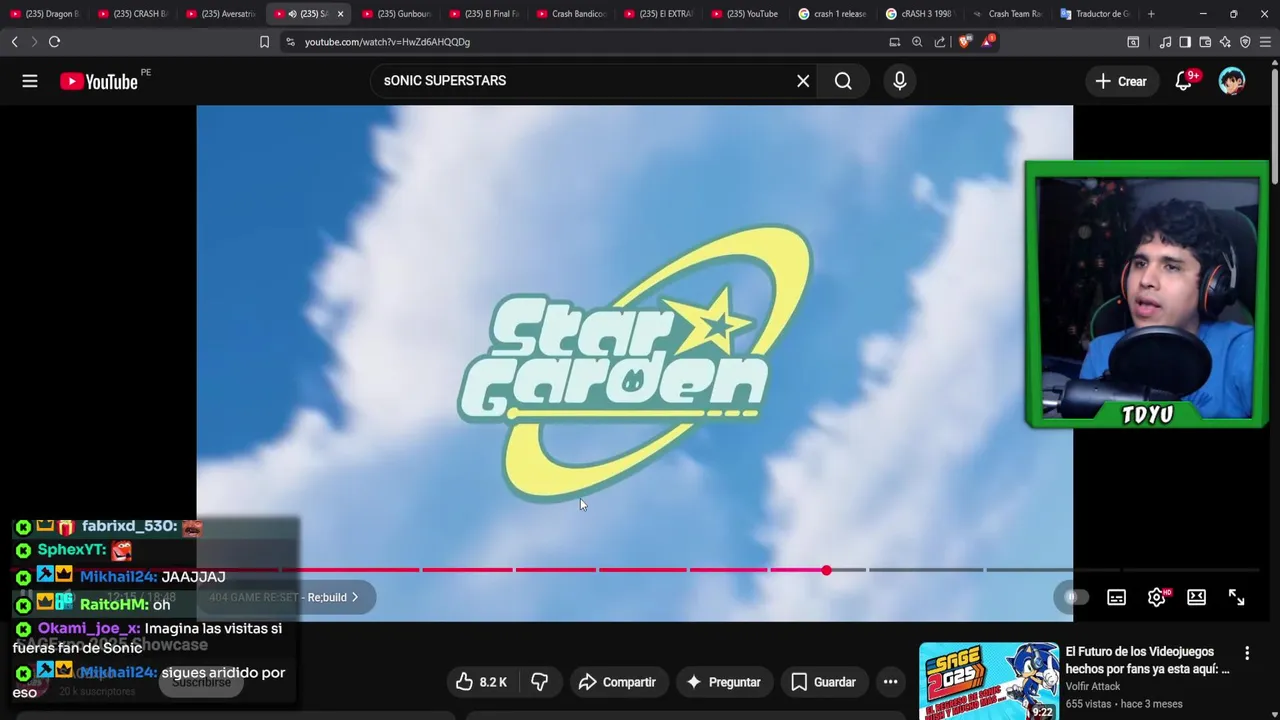Viewport: 1280px width, 720px height.
Task: Open YouTube notifications bell
Action: 1184,81
